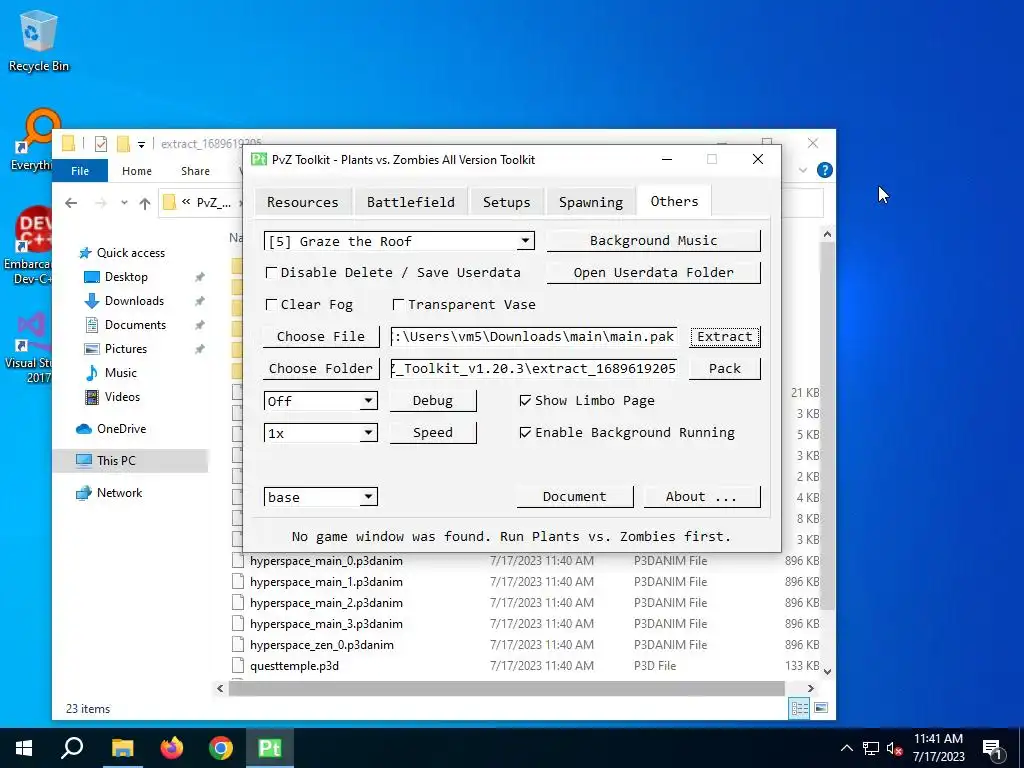This screenshot has width=1024, height=768.
Task: Open Recycle Bin desktop icon
Action: coord(37,40)
